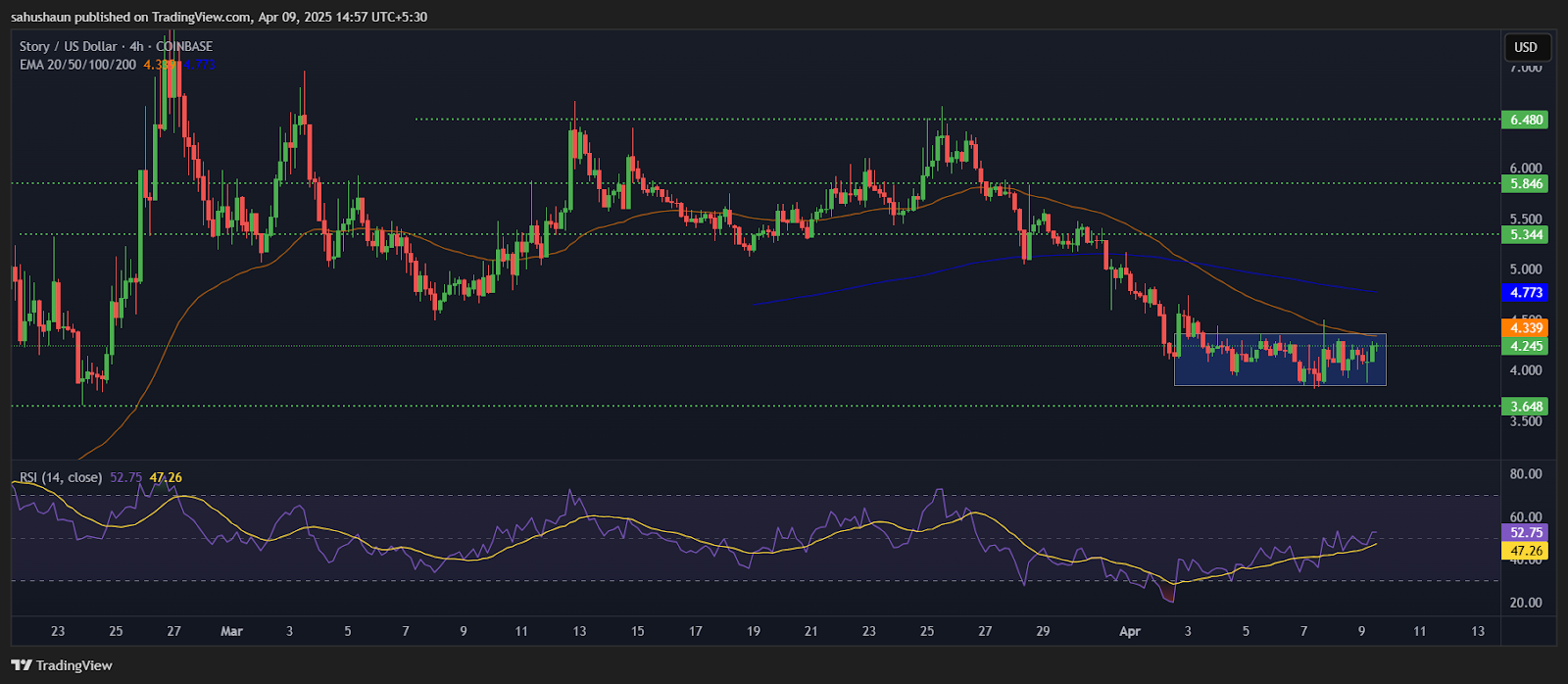
Task: Click the green 5.344 price level tag
Action: pyautogui.click(x=1526, y=234)
